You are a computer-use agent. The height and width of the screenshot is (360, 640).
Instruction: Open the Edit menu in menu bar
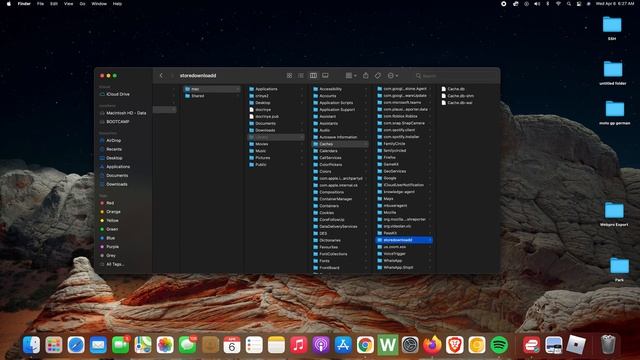click(x=54, y=4)
